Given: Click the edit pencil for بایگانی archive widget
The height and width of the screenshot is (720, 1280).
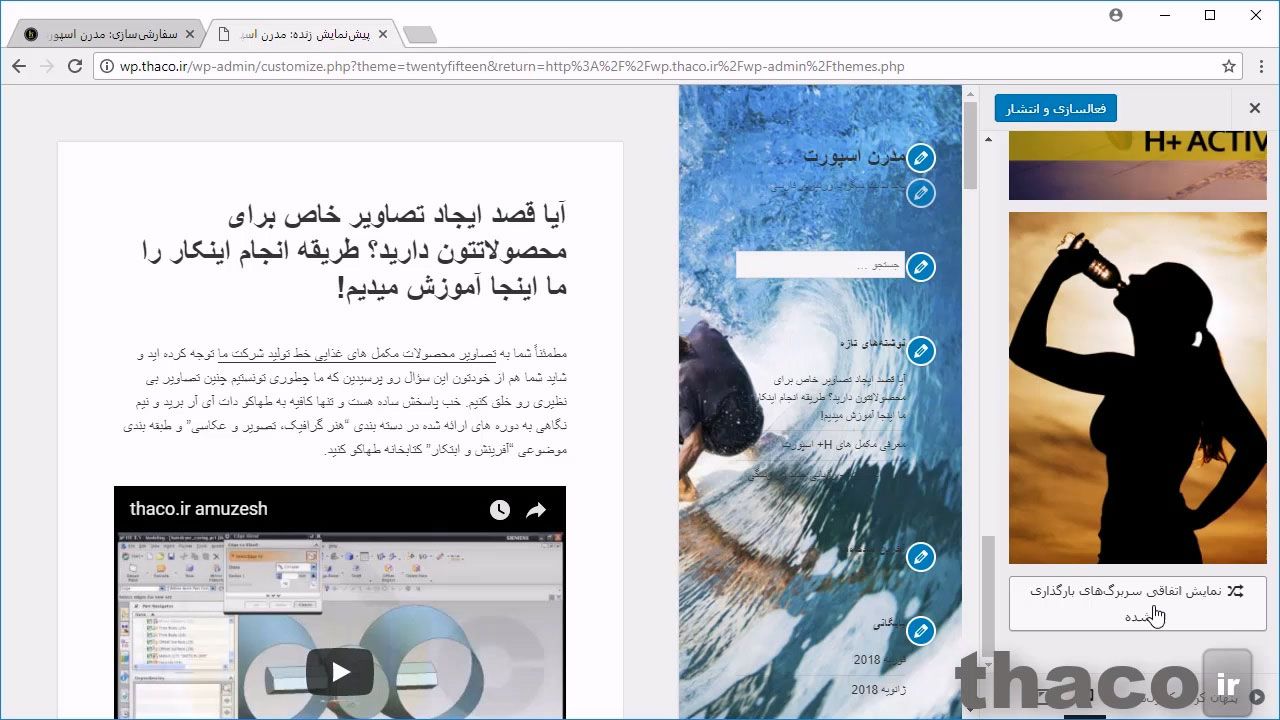Looking at the screenshot, I should (x=920, y=630).
